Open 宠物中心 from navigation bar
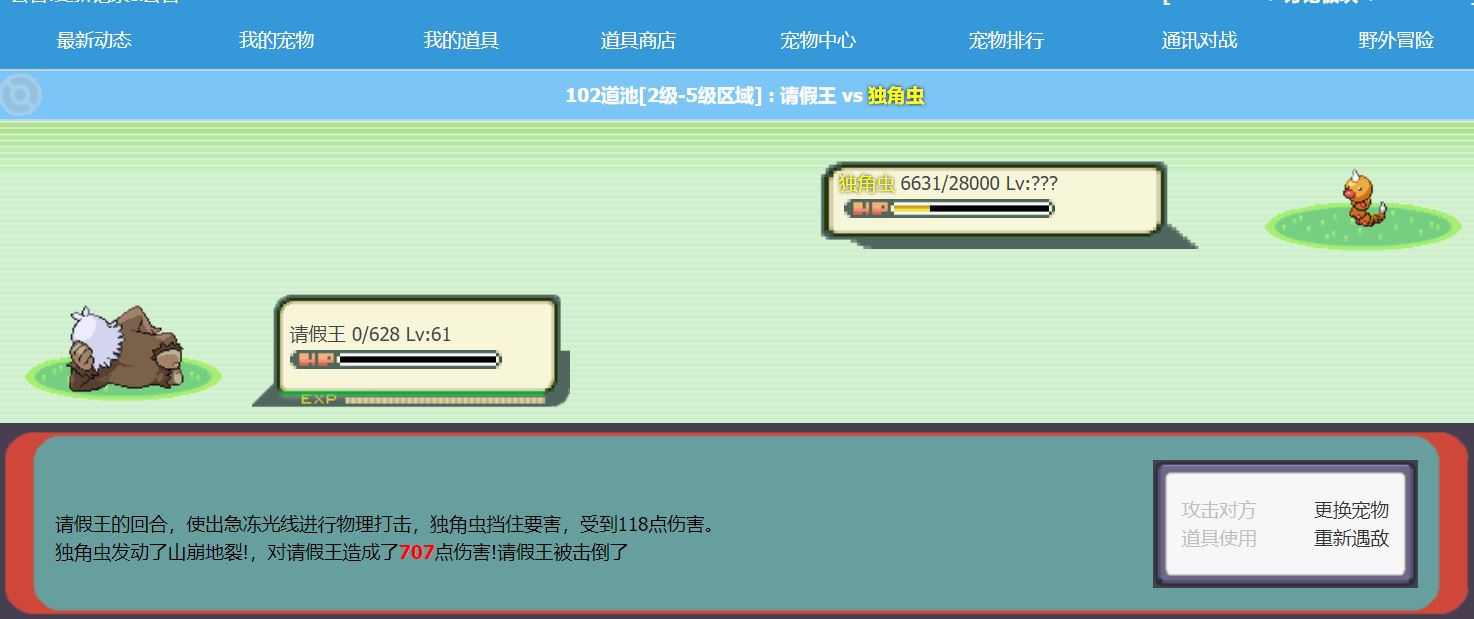1474x619 pixels. coord(818,40)
